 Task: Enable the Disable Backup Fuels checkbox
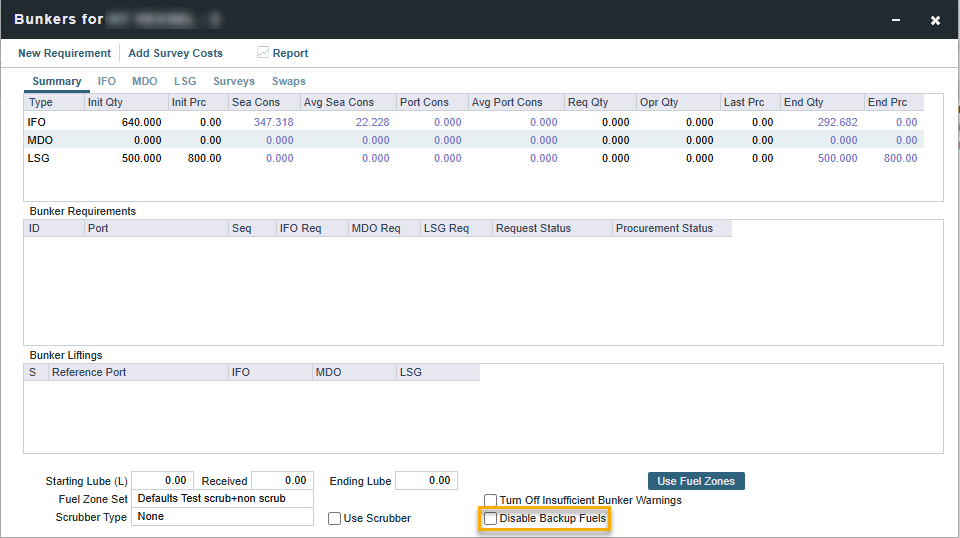click(491, 519)
